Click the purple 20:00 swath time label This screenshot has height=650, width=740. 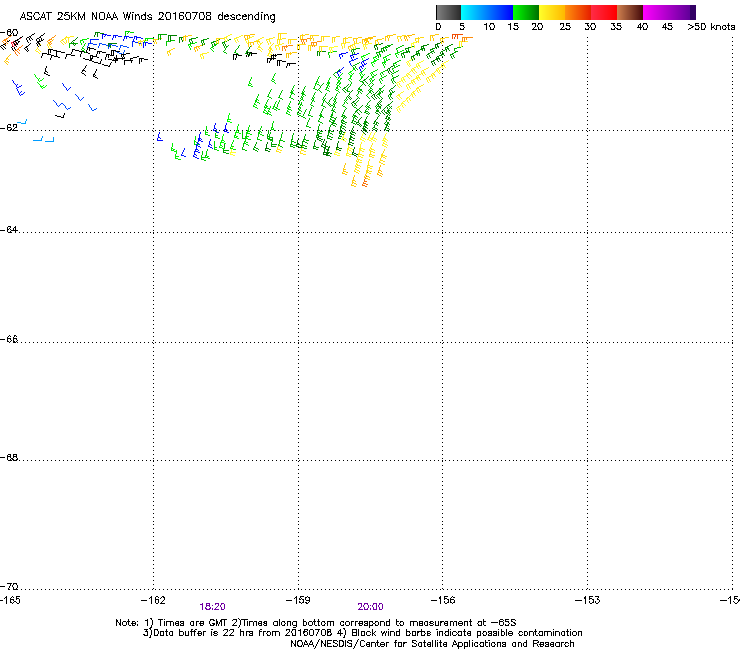(x=370, y=607)
